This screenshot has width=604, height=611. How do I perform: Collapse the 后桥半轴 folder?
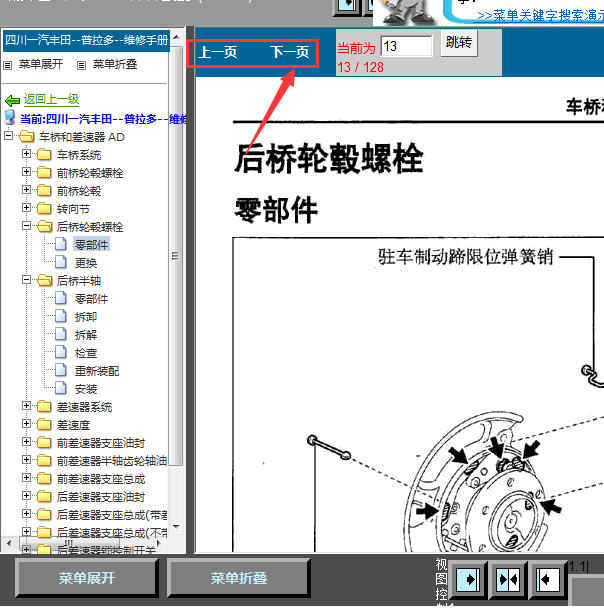26,280
